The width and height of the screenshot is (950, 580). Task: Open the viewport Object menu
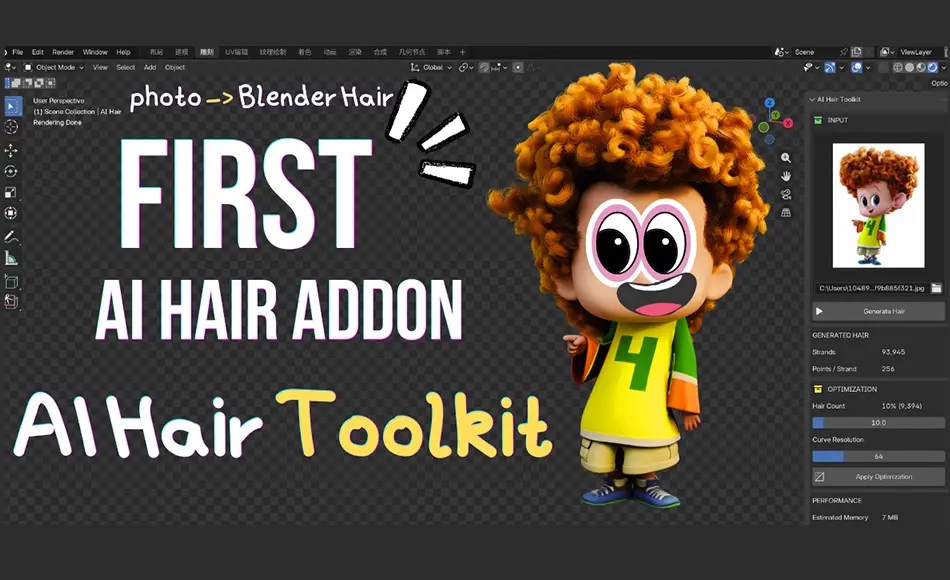coord(174,67)
